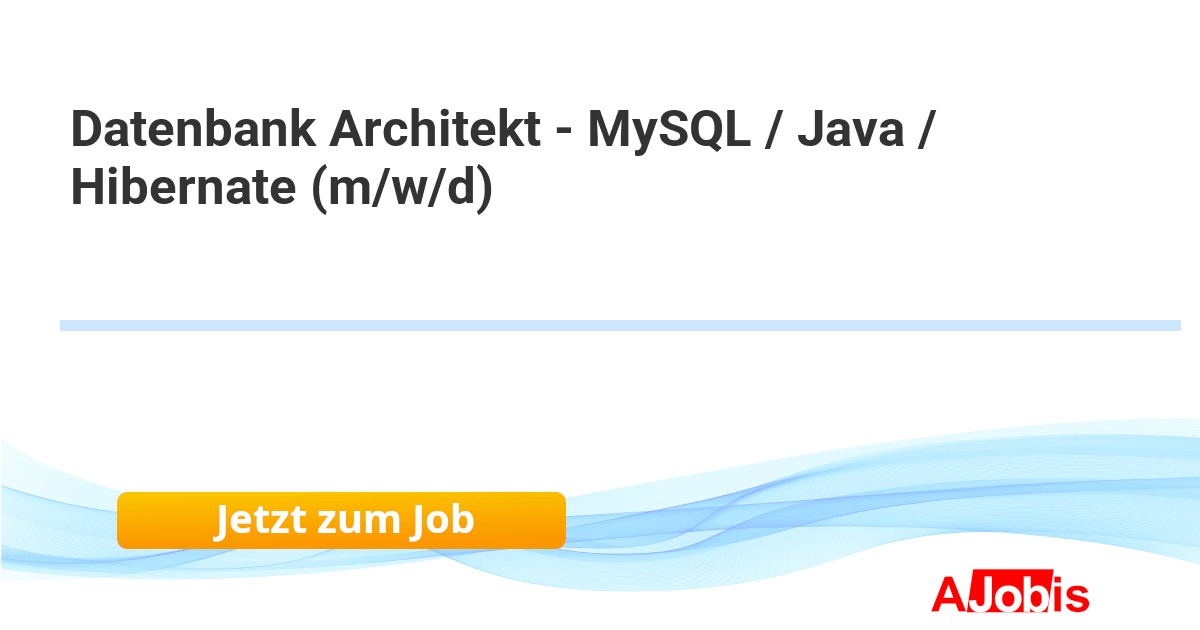Viewport: 1200px width, 630px height.
Task: Click "MySQL" in the job title
Action: (x=669, y=130)
